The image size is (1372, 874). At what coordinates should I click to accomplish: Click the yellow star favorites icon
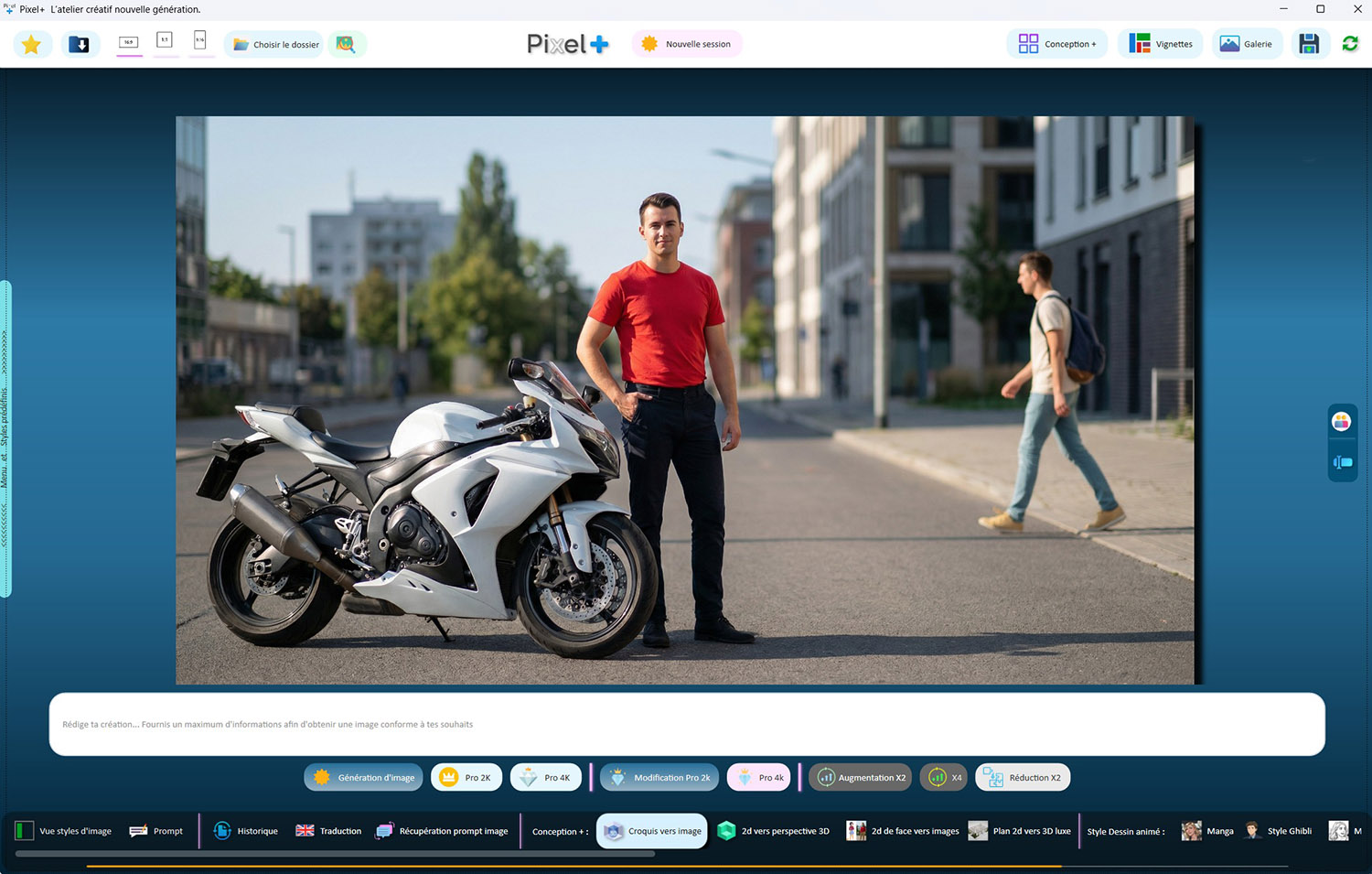31,44
